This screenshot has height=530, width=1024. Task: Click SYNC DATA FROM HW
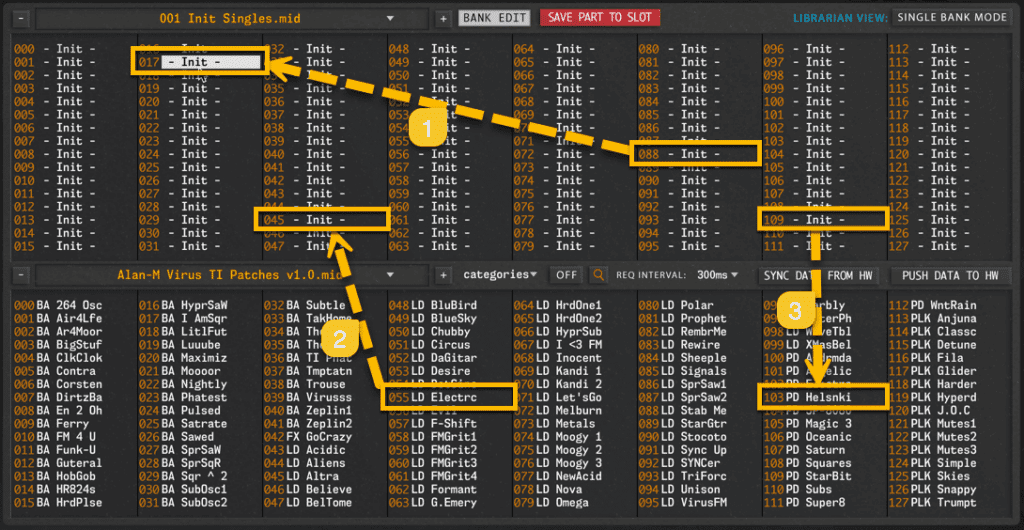point(818,275)
